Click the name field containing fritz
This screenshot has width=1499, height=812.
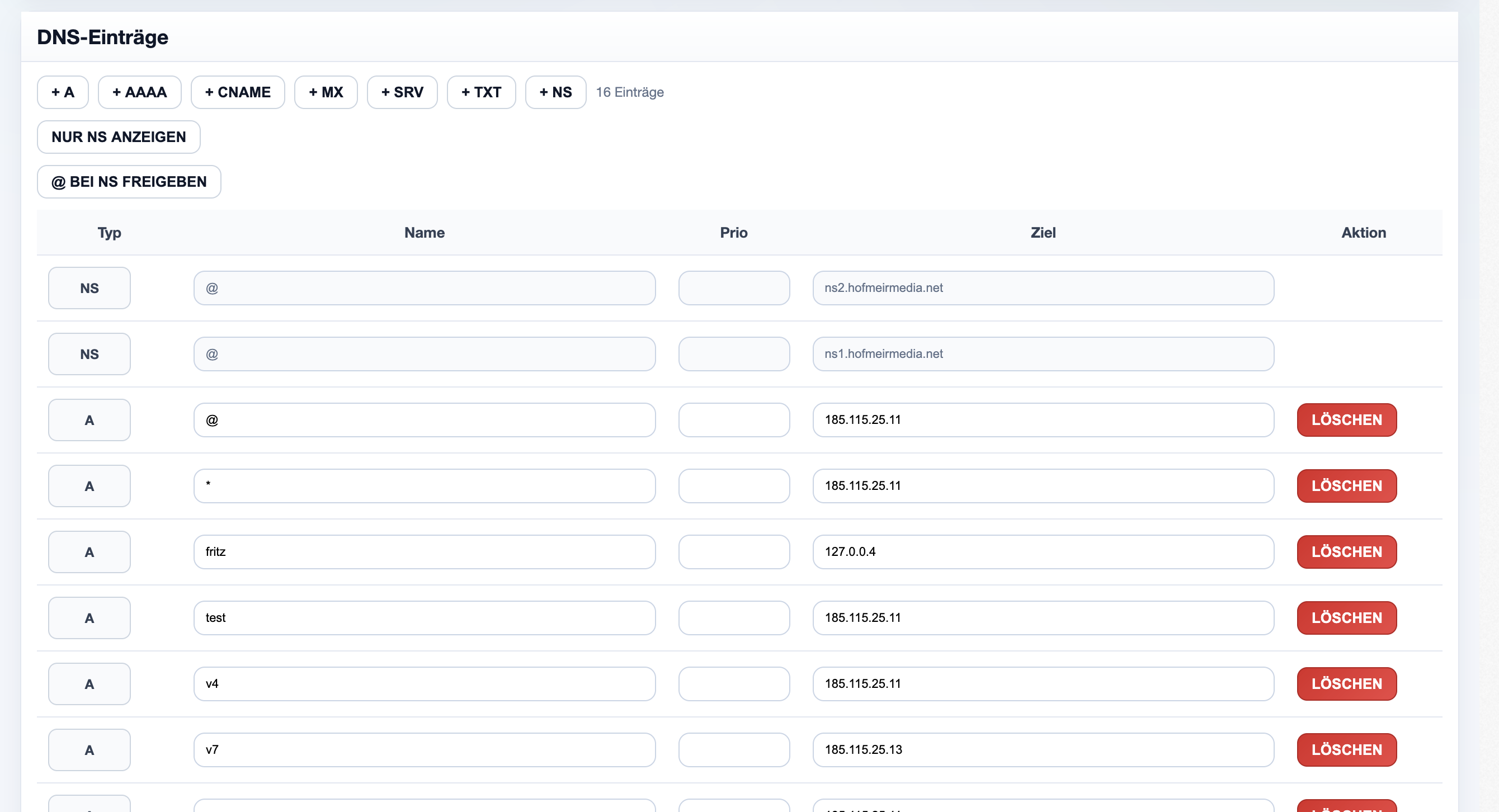tap(424, 551)
